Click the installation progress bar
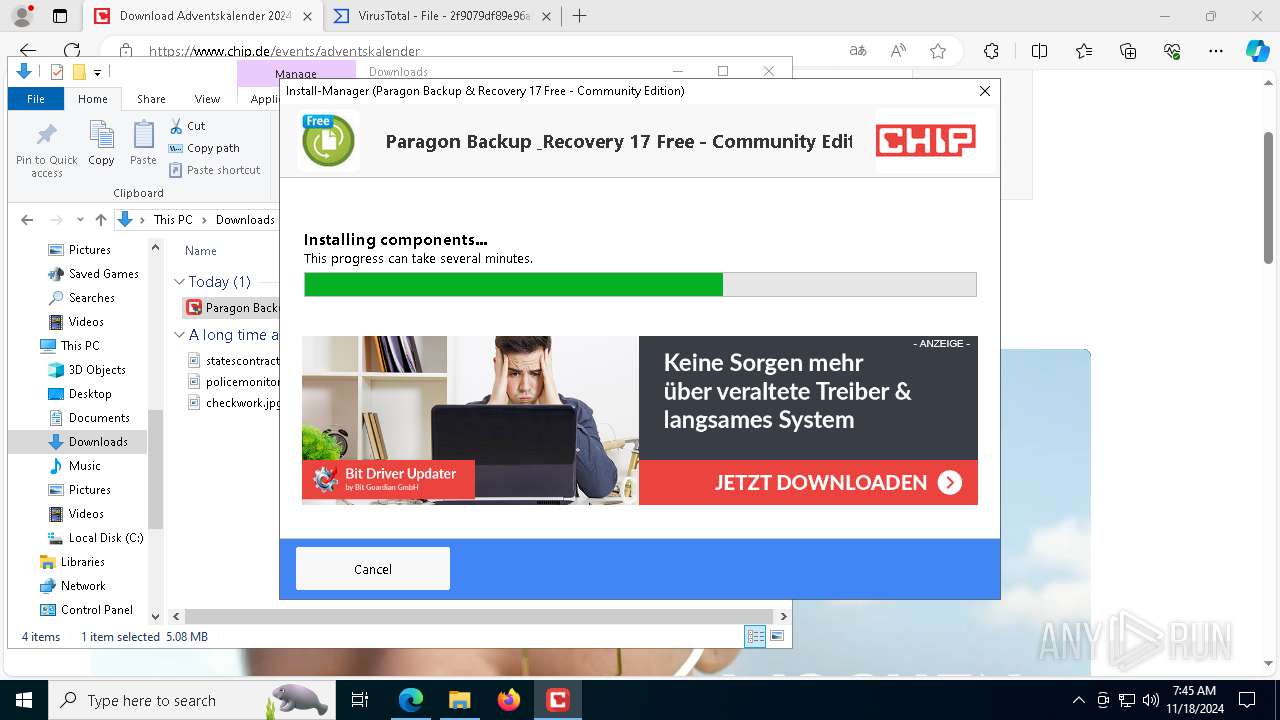 640,284
